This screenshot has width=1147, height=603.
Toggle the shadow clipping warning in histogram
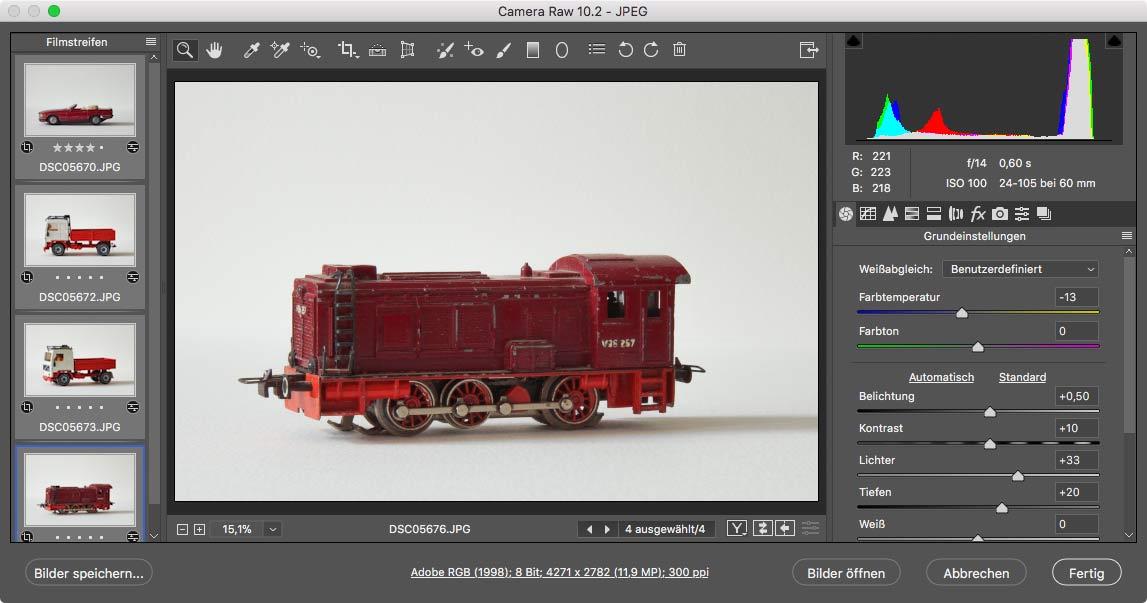click(853, 41)
